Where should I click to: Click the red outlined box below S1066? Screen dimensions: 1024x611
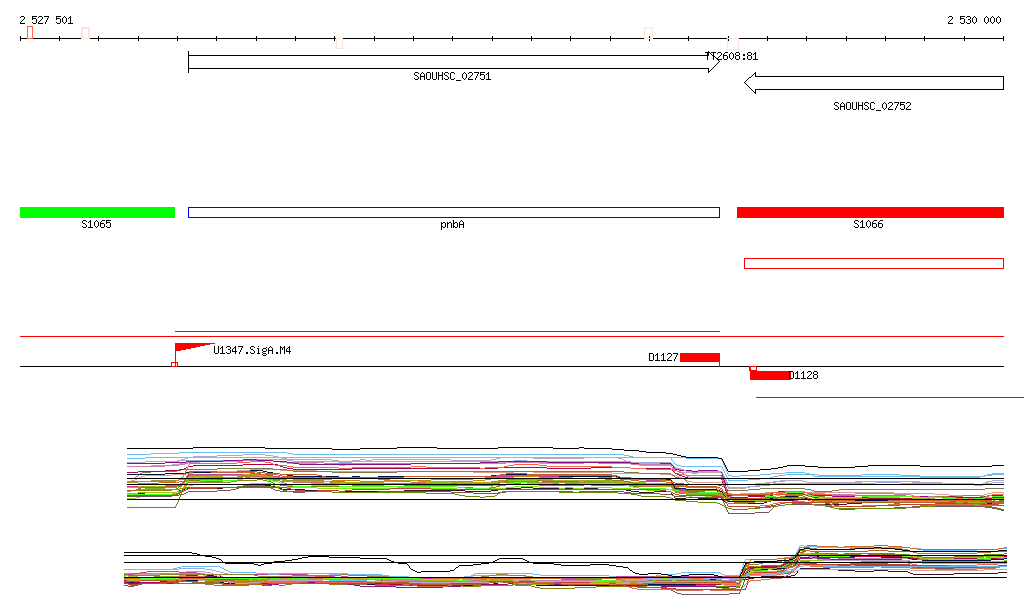[x=873, y=263]
